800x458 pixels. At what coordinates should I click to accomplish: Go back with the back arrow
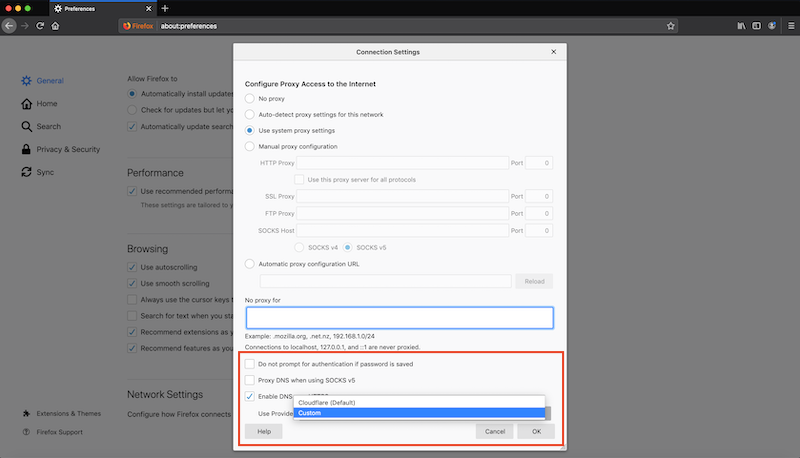click(9, 25)
